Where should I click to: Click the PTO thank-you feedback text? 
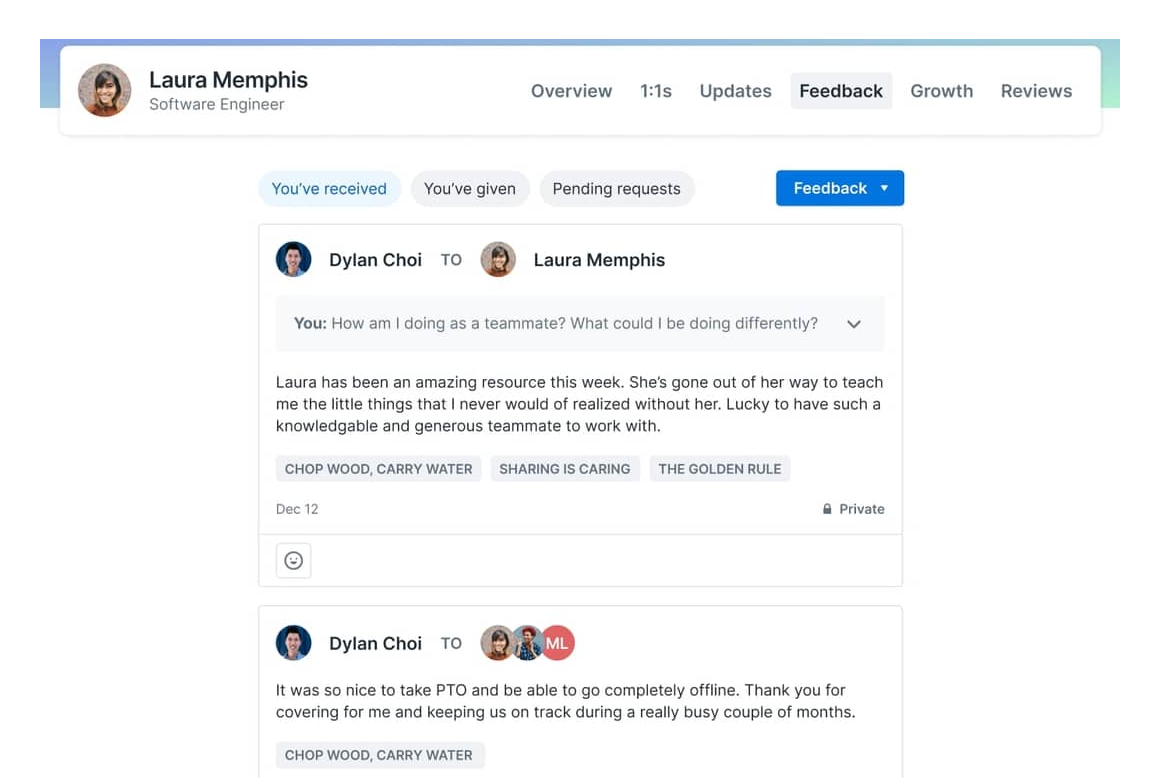(565, 701)
